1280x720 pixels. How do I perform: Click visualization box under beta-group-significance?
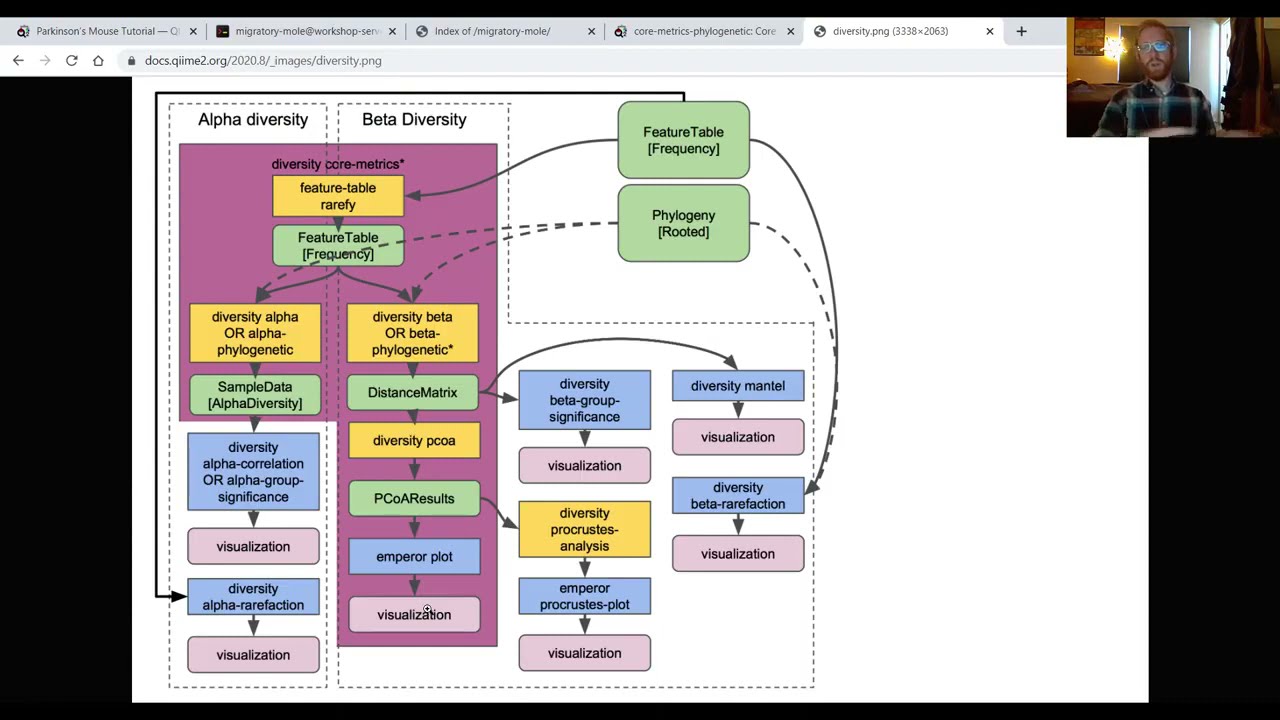pos(584,466)
